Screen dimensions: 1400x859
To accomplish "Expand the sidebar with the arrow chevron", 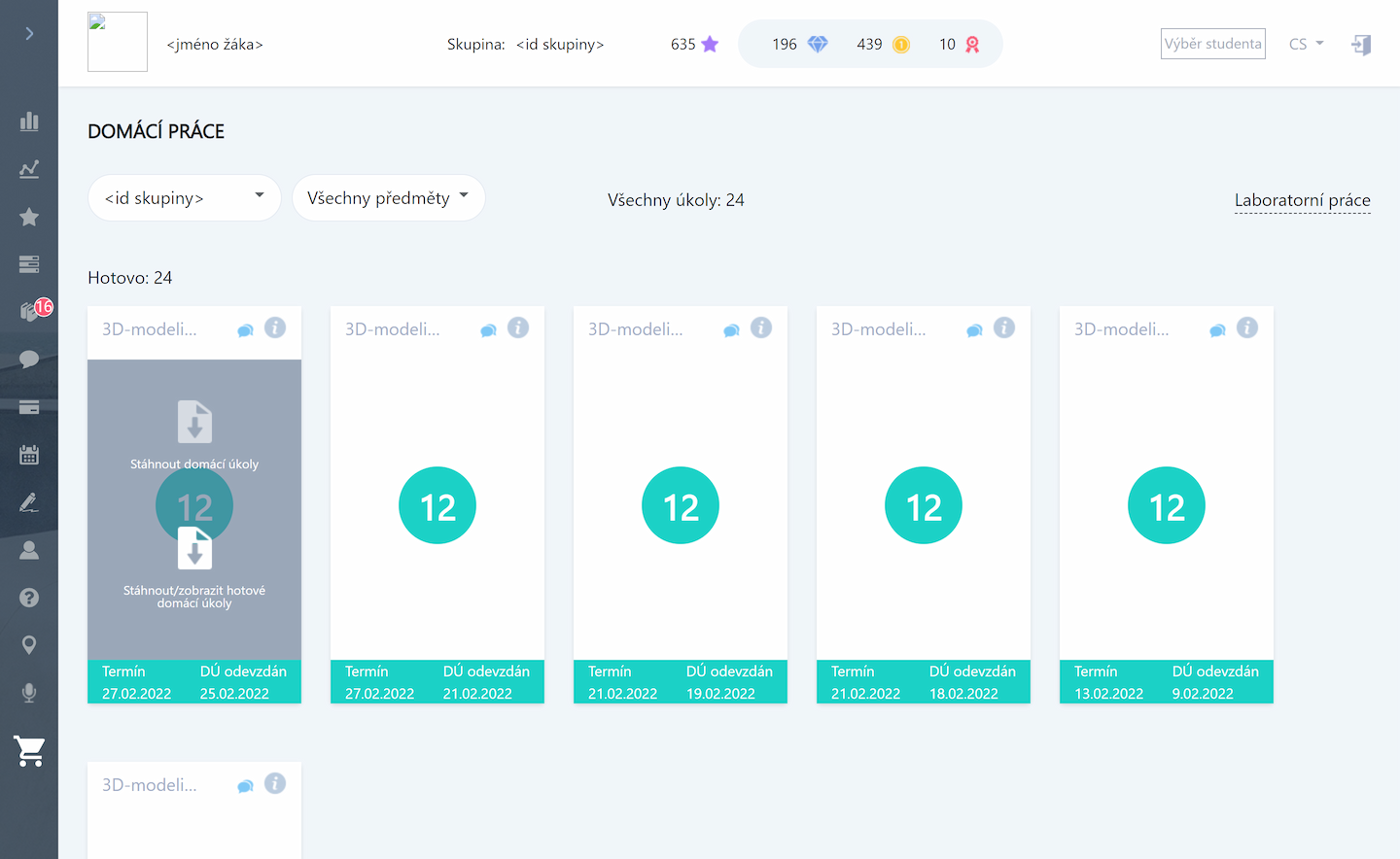I will click(29, 33).
